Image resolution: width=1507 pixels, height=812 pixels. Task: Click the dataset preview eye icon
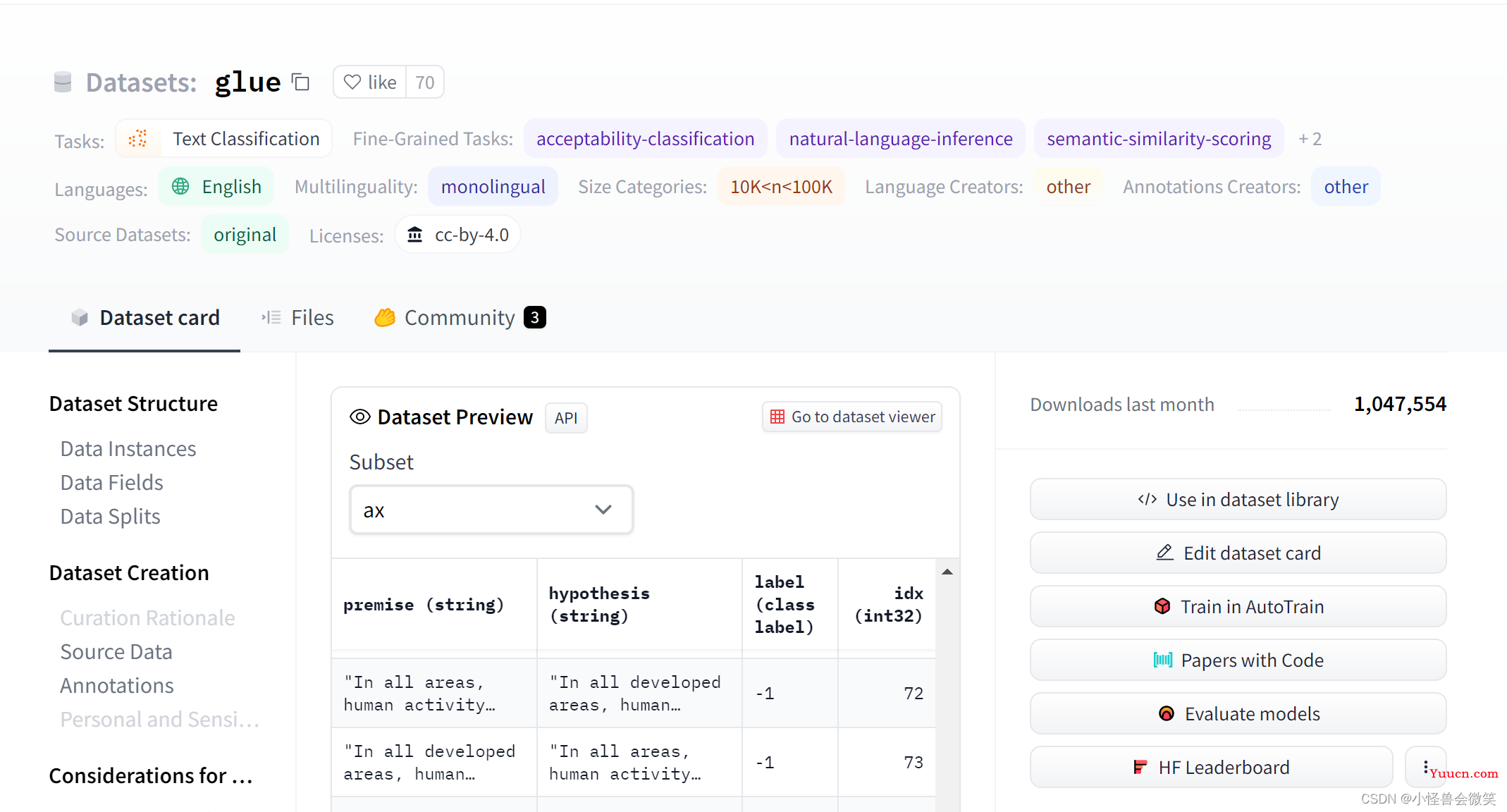pos(359,416)
